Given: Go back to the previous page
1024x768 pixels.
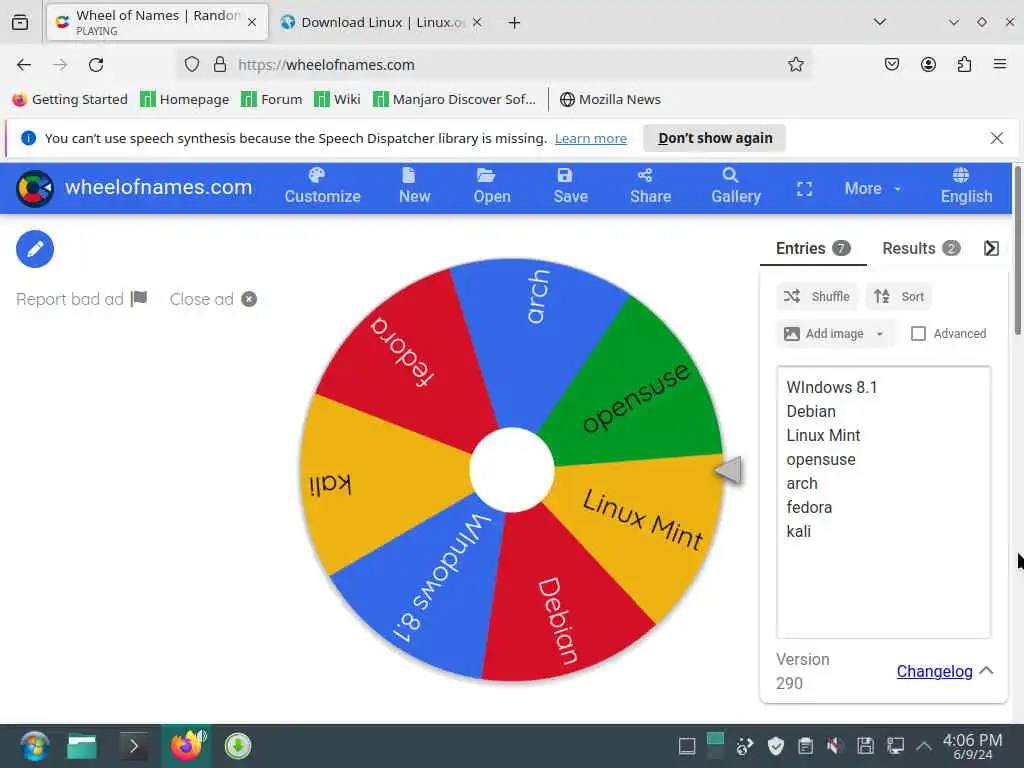Looking at the screenshot, I should coord(24,65).
